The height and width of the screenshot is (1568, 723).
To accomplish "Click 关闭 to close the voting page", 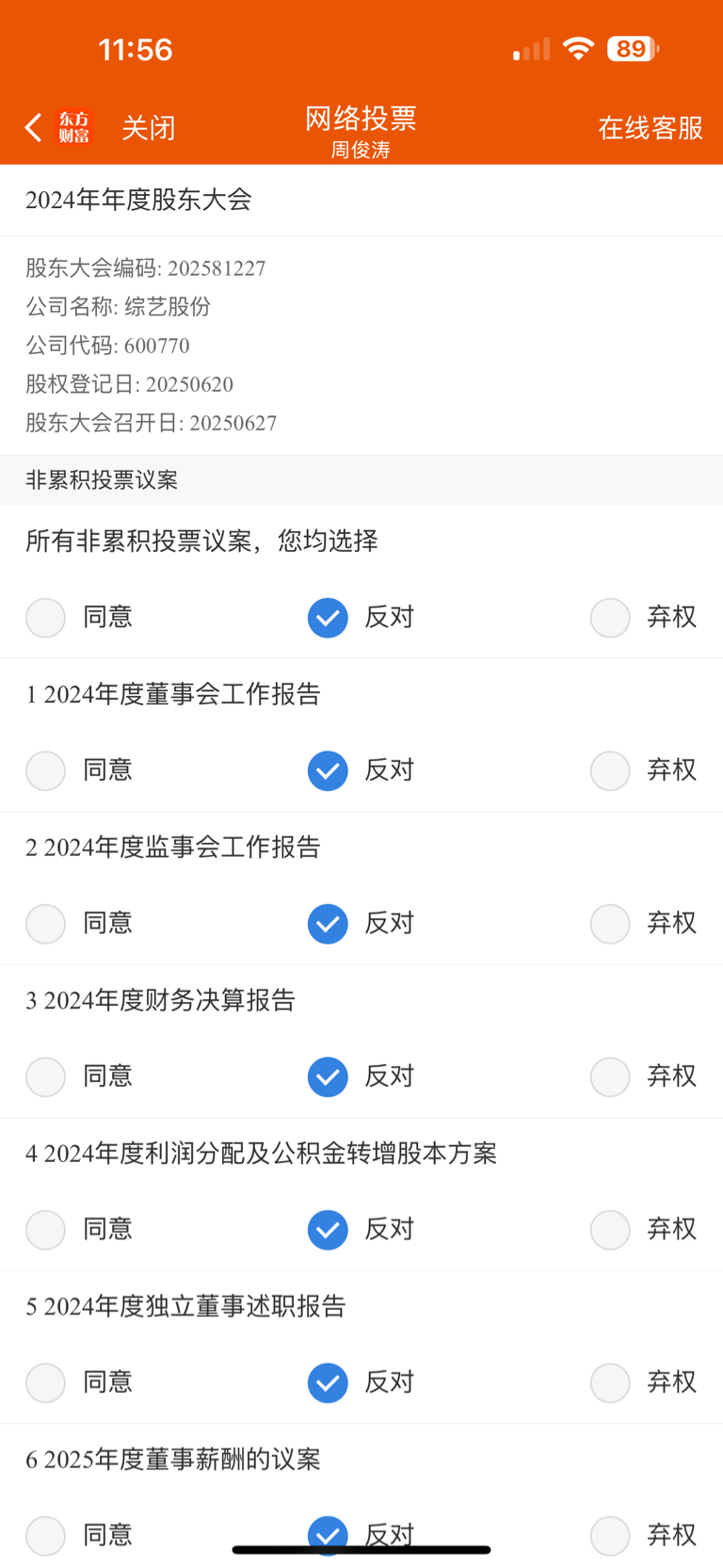I will pos(148,127).
